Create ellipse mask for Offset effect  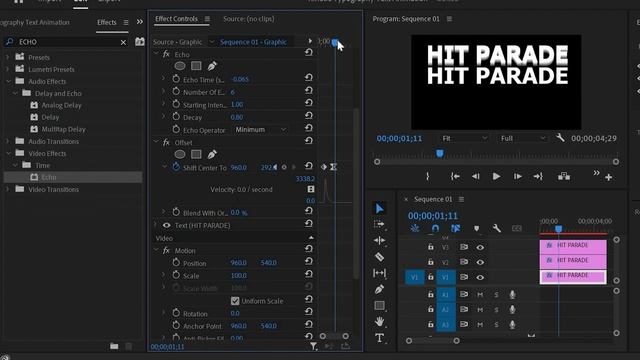click(180, 154)
